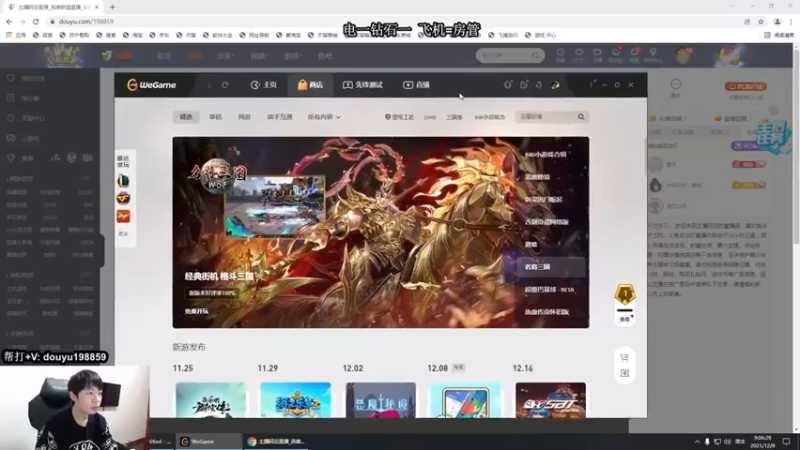Select the top banner list entry

tap(545, 154)
